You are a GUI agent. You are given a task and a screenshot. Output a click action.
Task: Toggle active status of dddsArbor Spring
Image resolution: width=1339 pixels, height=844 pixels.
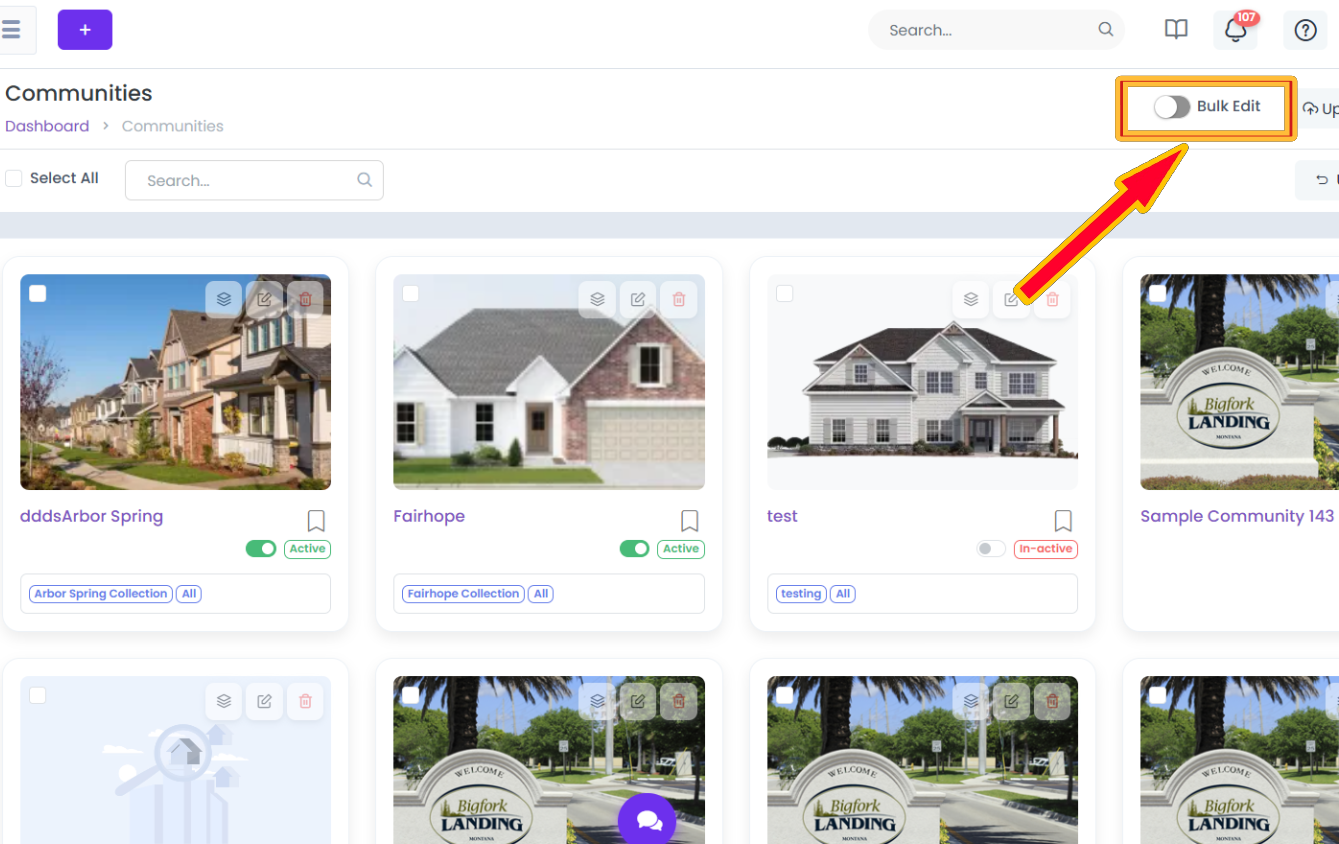click(261, 548)
